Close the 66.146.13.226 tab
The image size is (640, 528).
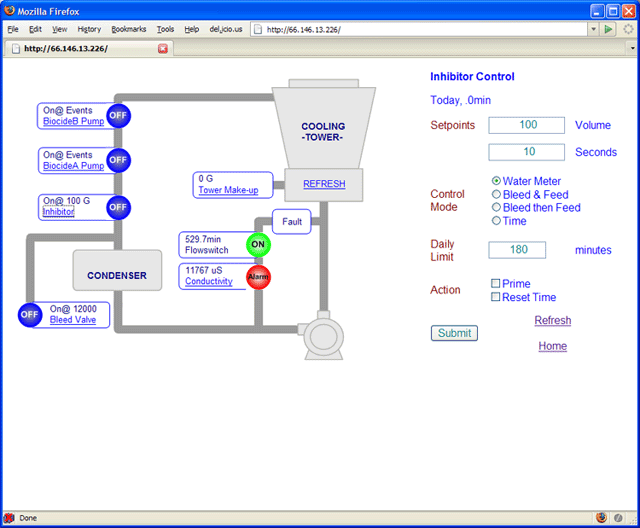tap(163, 48)
